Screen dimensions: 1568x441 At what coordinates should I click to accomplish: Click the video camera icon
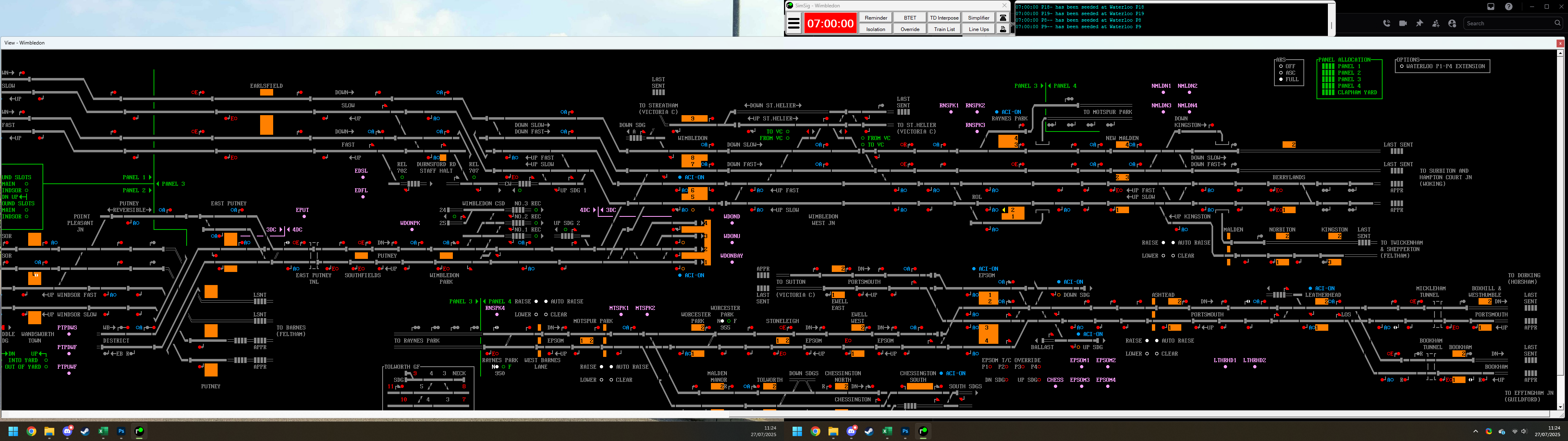tap(1403, 23)
